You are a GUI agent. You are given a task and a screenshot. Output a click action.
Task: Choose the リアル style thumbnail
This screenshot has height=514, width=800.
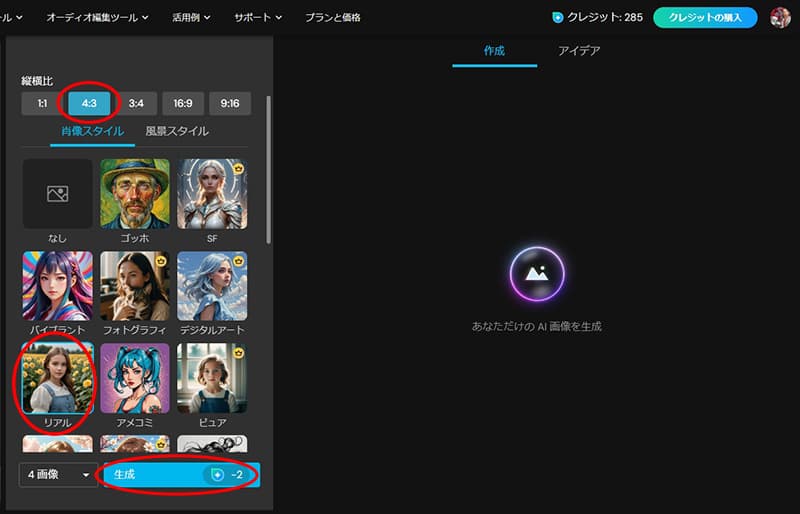58,378
